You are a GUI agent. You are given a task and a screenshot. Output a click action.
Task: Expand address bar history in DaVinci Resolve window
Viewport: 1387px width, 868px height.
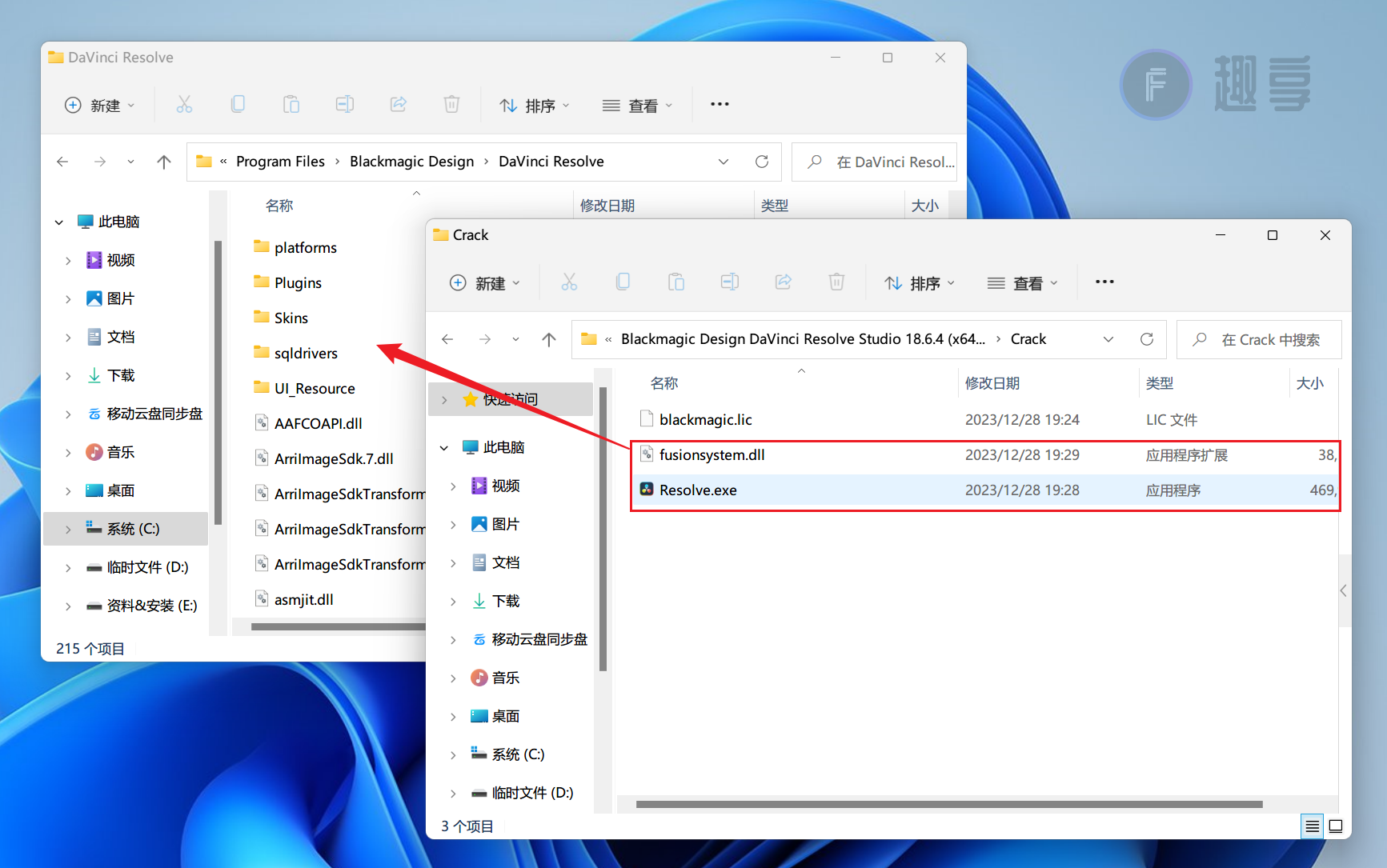click(x=724, y=162)
